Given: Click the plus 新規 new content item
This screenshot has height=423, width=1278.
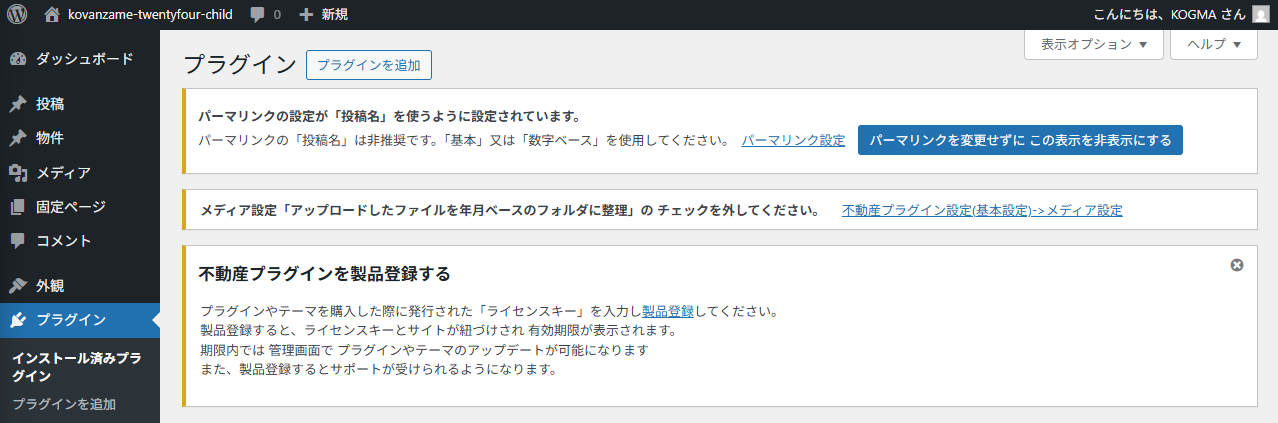Looking at the screenshot, I should pyautogui.click(x=324, y=15).
